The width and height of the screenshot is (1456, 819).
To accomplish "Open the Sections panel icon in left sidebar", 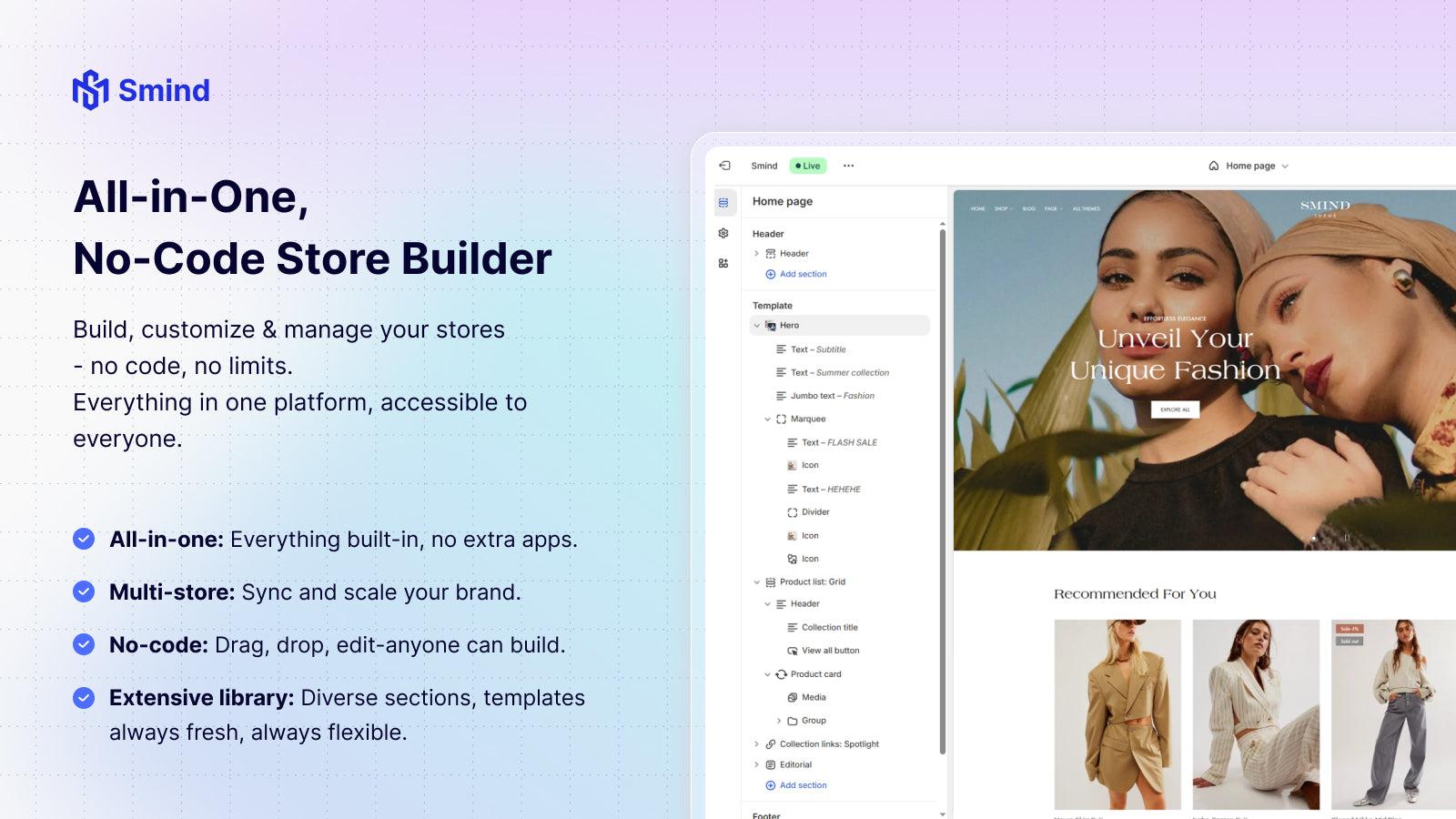I will point(723,202).
